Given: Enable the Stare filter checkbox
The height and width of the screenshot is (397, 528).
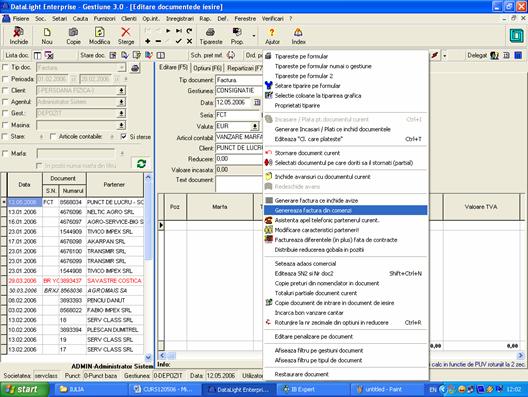Looking at the screenshot, I should [x=5, y=137].
